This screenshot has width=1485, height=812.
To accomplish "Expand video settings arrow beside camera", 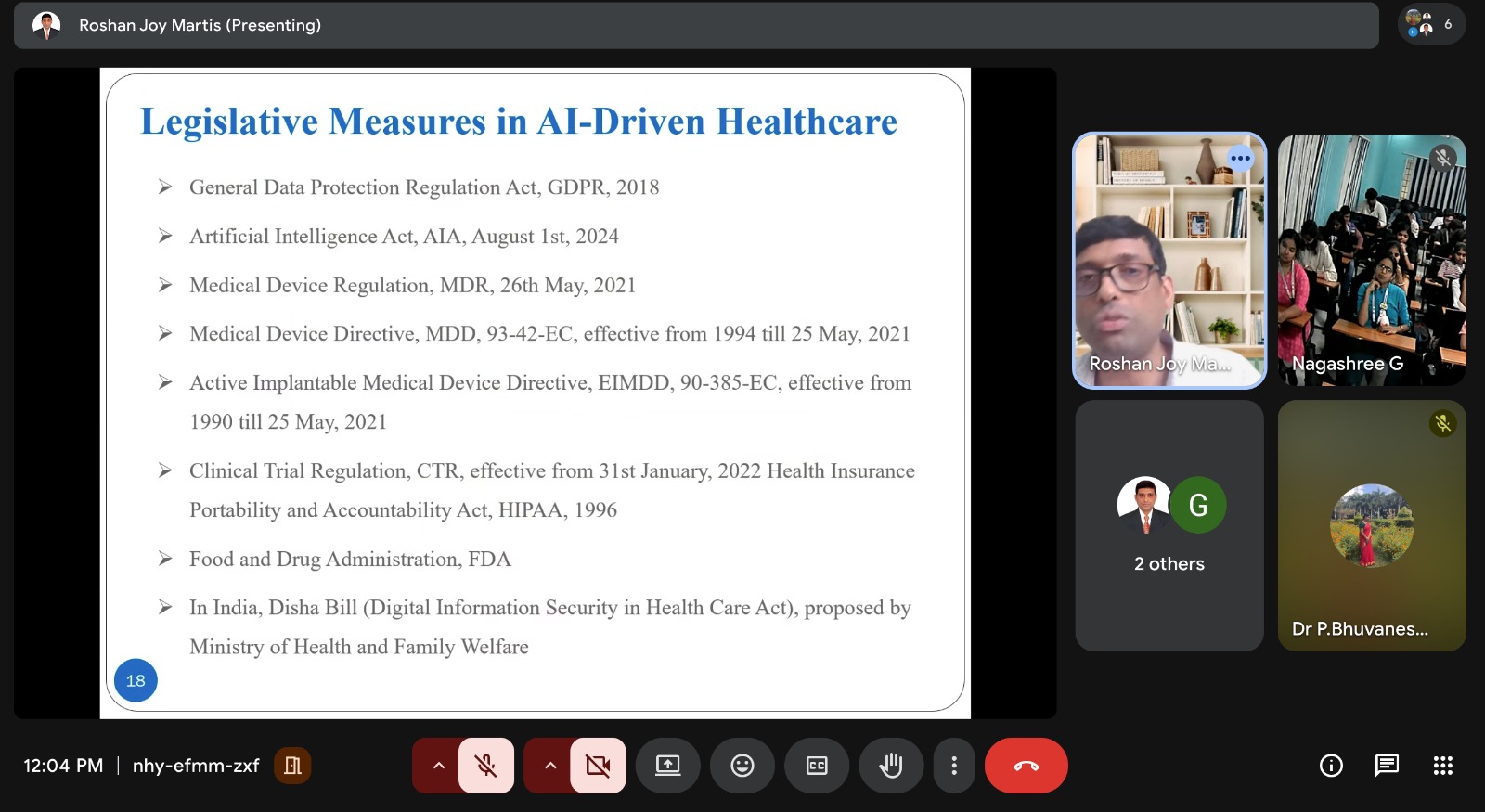I will pyautogui.click(x=549, y=766).
